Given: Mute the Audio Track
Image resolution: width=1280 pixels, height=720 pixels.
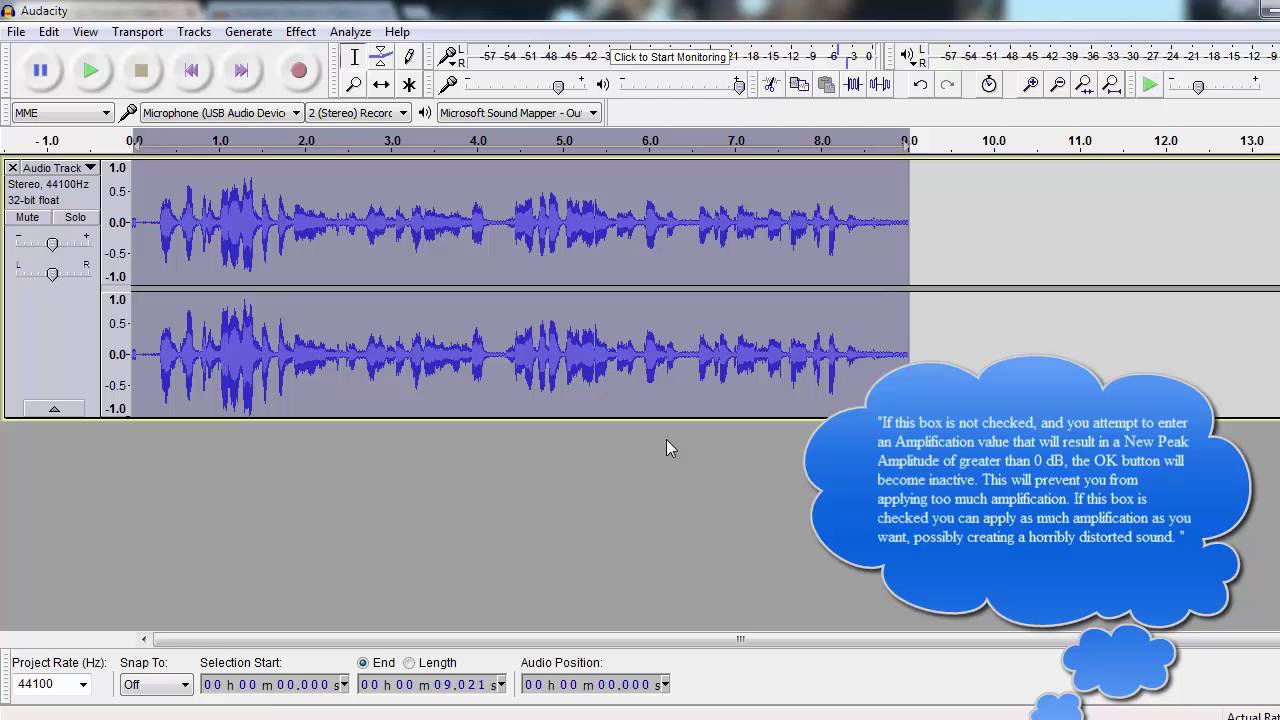Looking at the screenshot, I should 28,217.
